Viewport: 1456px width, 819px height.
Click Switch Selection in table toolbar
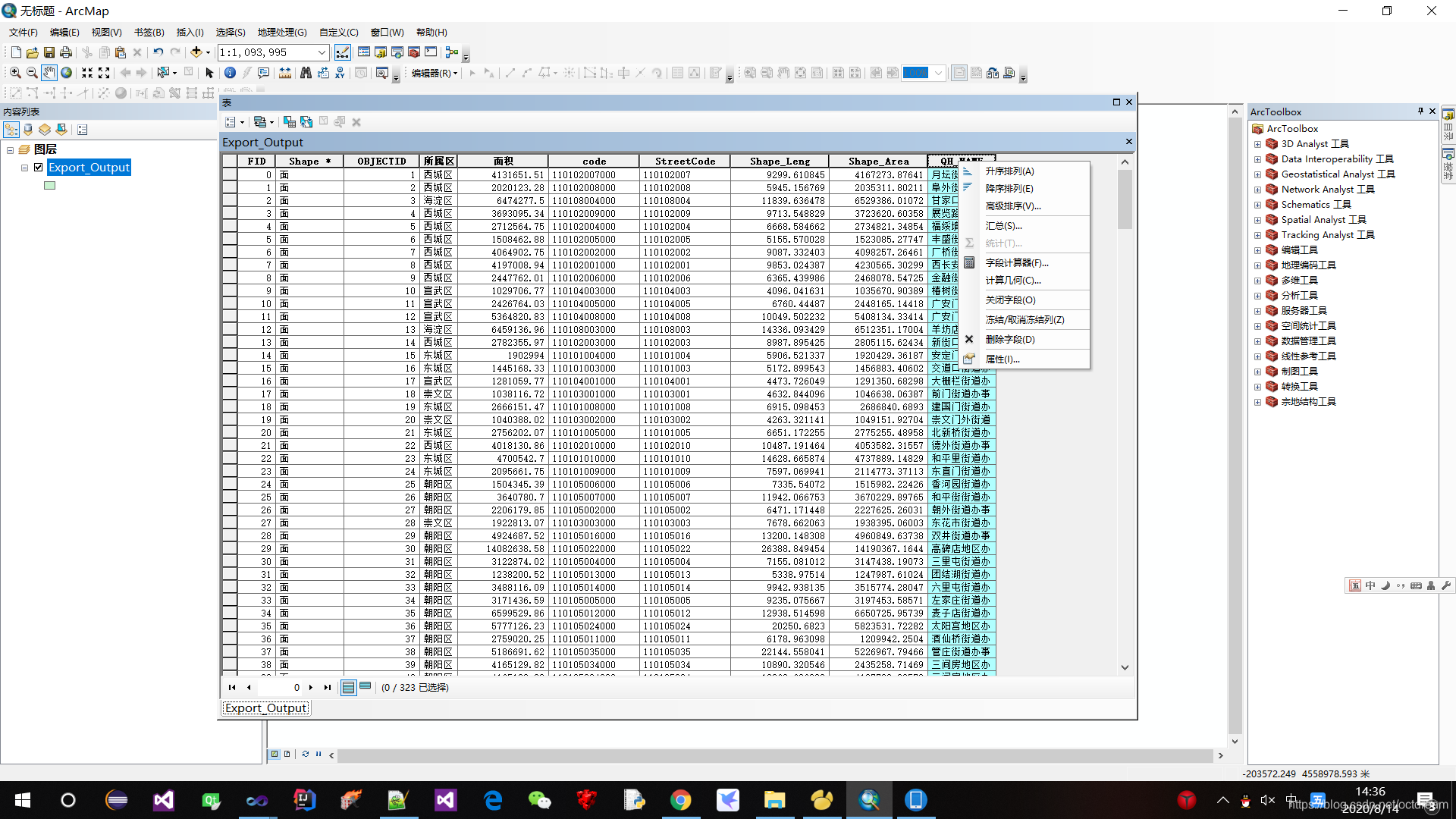point(306,122)
